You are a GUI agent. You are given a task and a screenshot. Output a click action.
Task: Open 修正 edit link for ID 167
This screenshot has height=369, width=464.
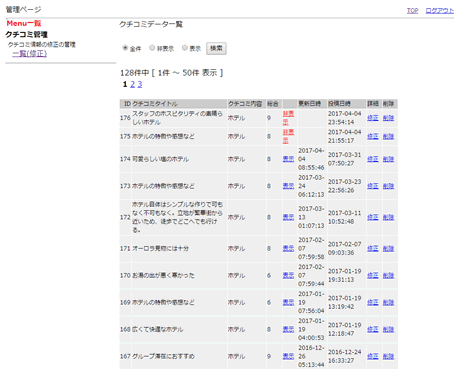373,357
